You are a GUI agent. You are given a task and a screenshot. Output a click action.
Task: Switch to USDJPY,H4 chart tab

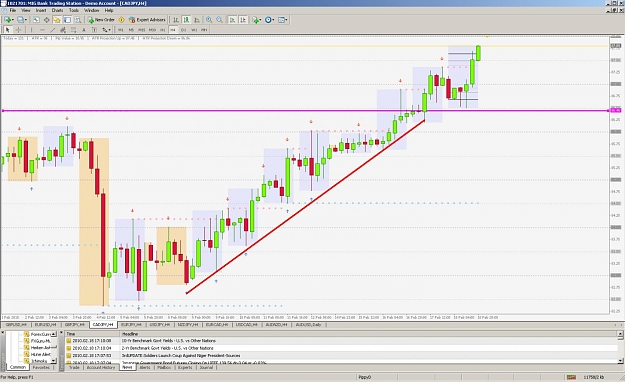pyautogui.click(x=159, y=325)
